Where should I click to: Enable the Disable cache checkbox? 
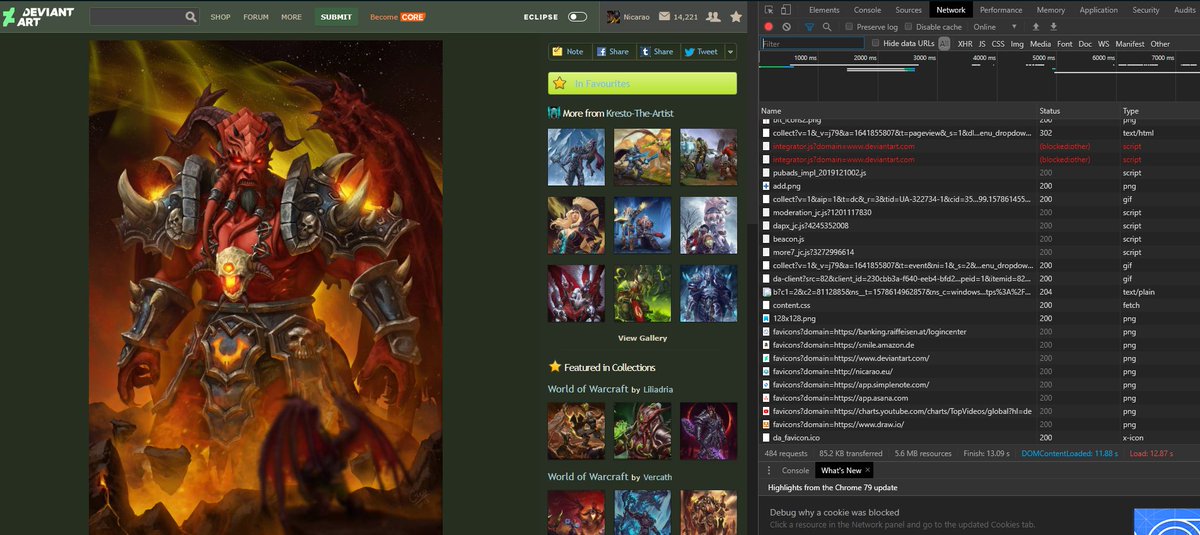coord(909,27)
